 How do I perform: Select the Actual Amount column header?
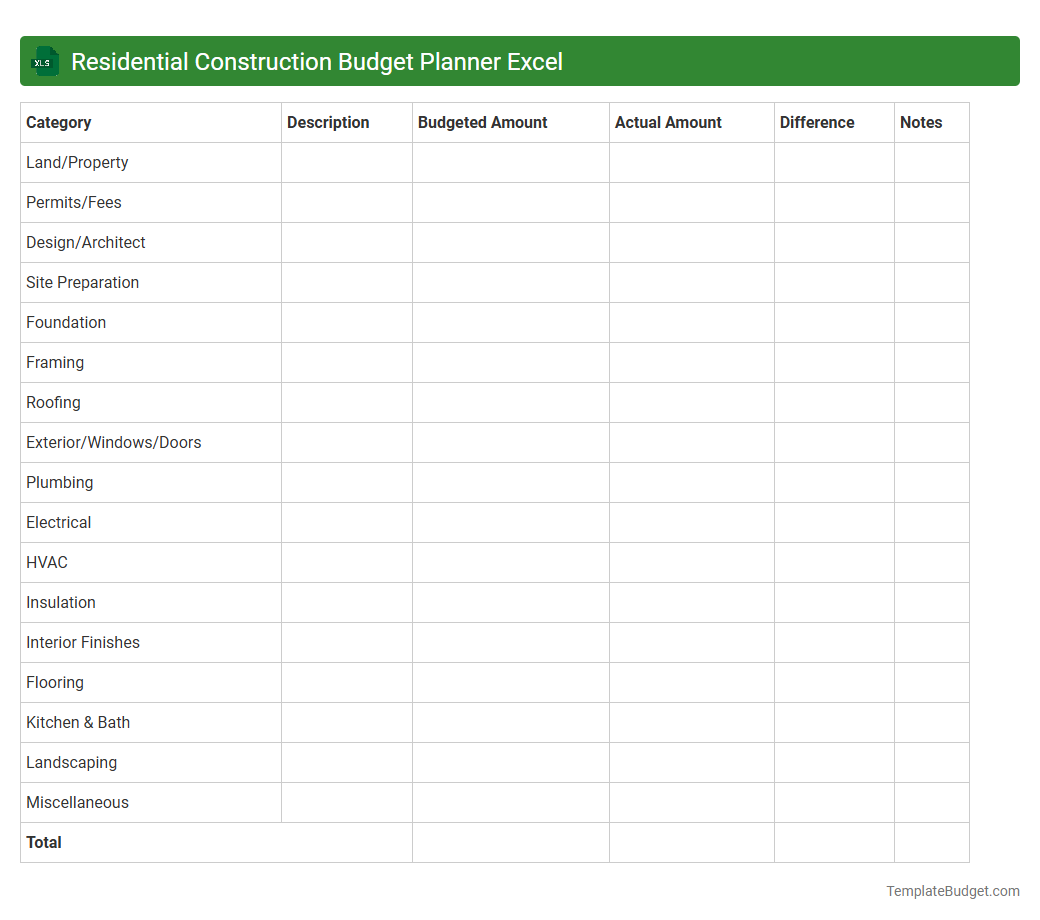point(668,122)
